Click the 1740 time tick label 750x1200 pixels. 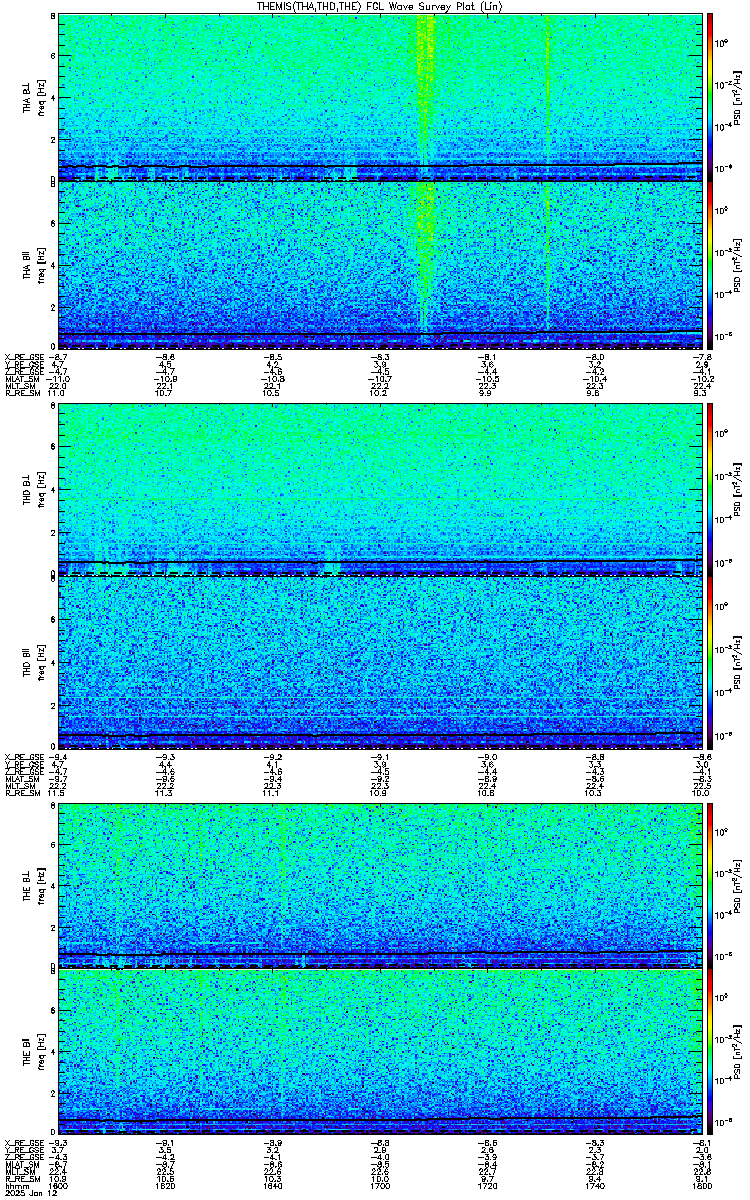click(594, 1185)
